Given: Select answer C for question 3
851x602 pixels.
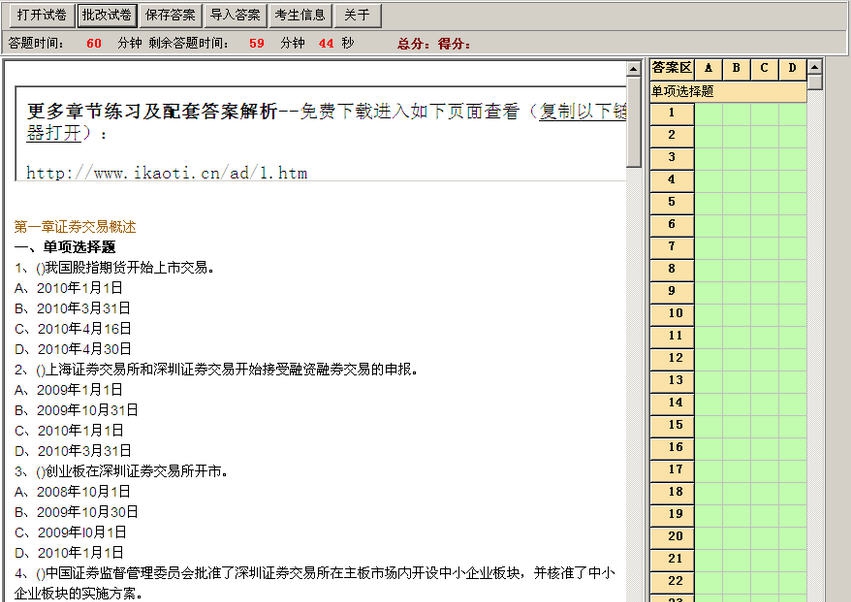Looking at the screenshot, I should (x=765, y=157).
